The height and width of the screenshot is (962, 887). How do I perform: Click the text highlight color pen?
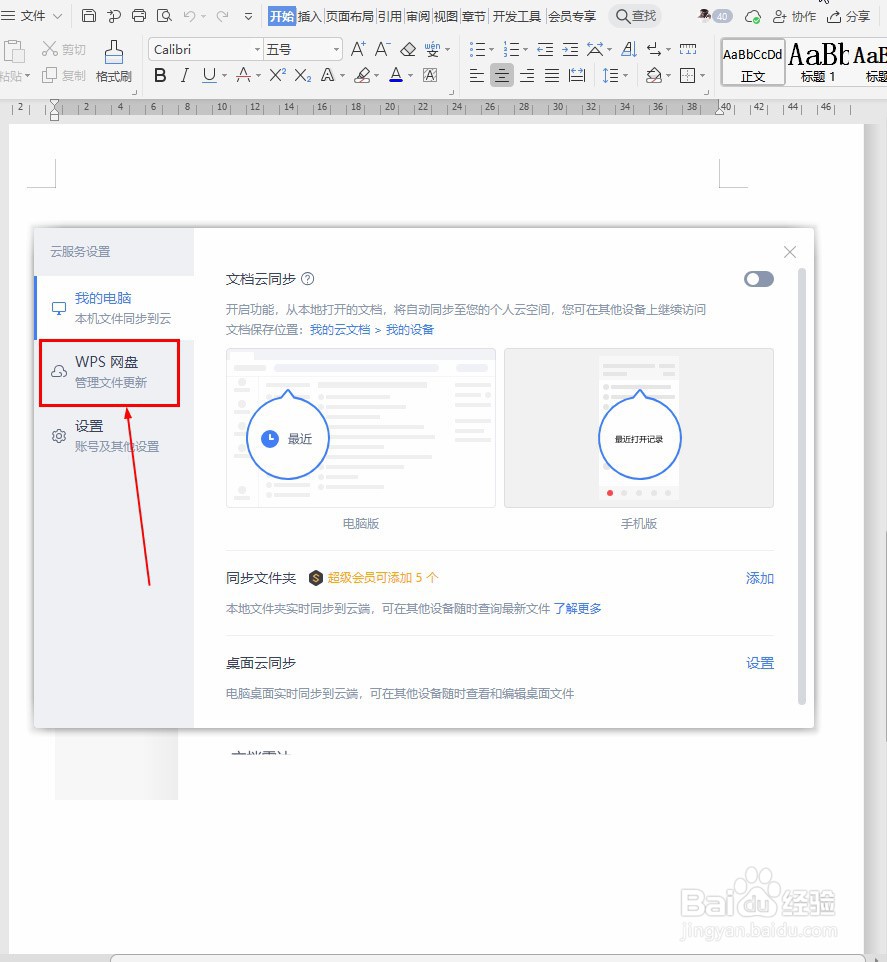tap(363, 75)
